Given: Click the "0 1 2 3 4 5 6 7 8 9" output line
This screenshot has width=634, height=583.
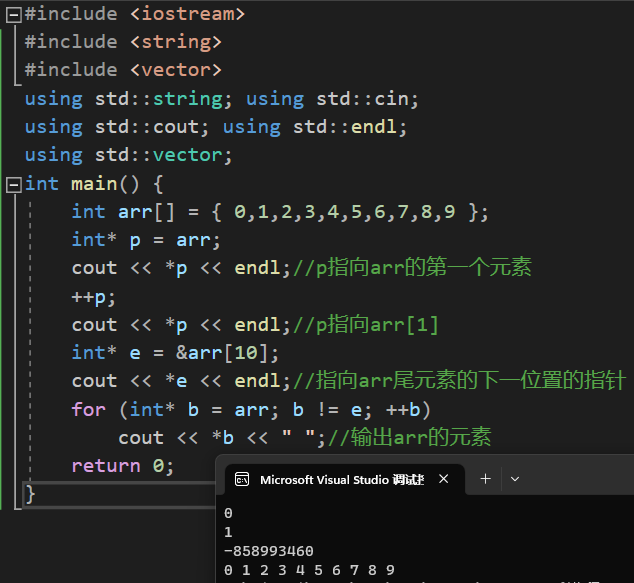Looking at the screenshot, I should tap(309, 570).
